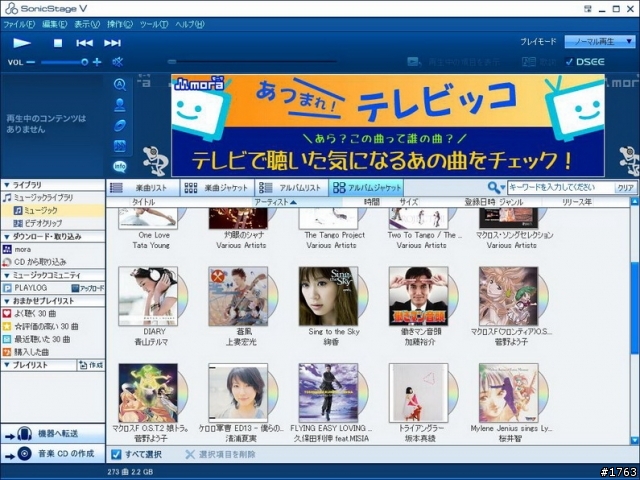This screenshot has width=640, height=480.
Task: Sort by the タイトル column header
Action: coord(143,202)
